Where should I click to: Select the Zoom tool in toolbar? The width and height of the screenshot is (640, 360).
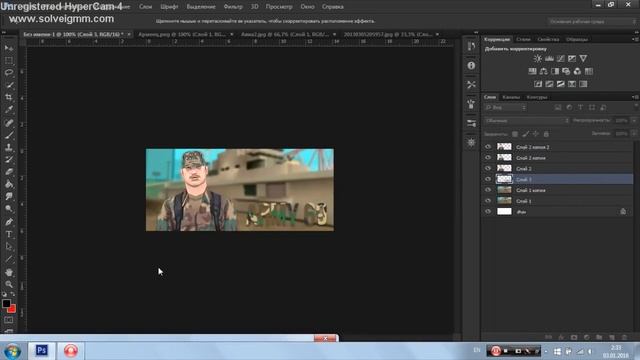(9, 284)
